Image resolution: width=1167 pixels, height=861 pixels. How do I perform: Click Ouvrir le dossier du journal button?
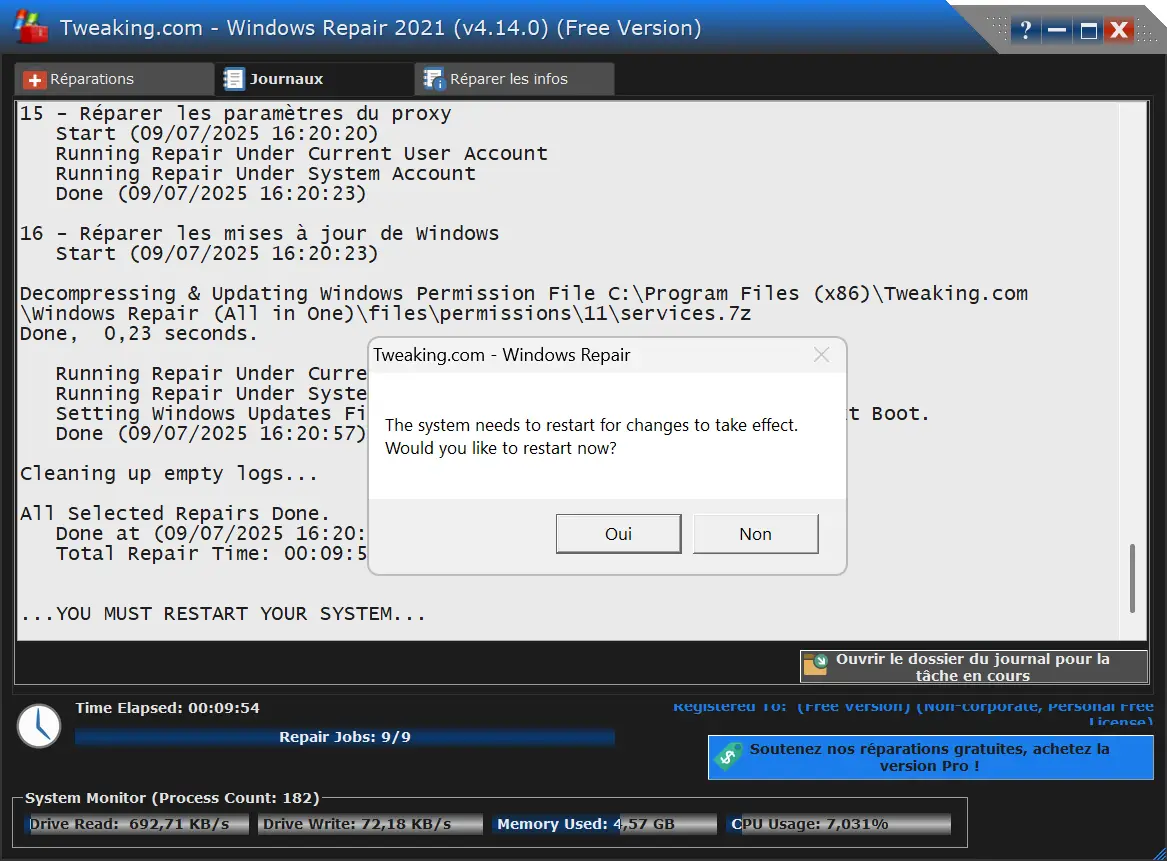pyautogui.click(x=973, y=667)
